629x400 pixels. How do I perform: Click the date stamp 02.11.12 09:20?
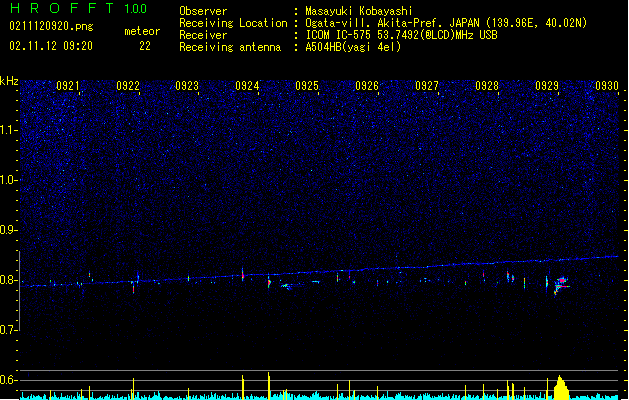coord(51,46)
